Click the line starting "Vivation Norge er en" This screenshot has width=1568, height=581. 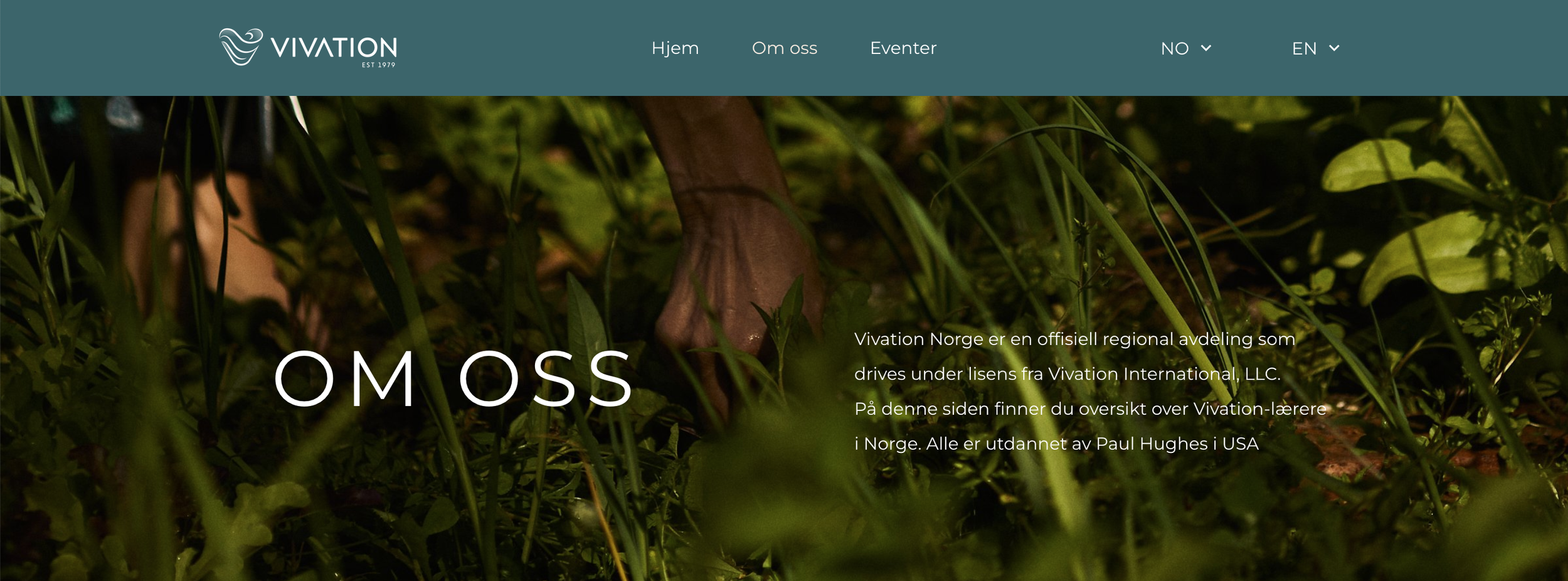click(1074, 339)
